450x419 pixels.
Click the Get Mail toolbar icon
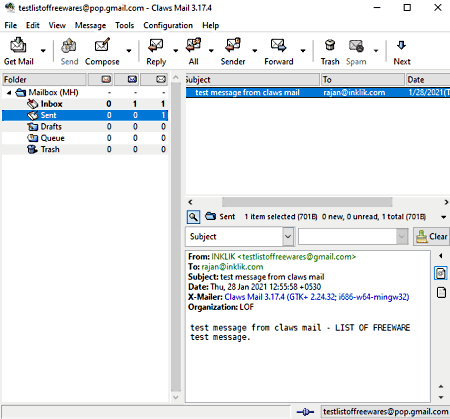coord(18,51)
